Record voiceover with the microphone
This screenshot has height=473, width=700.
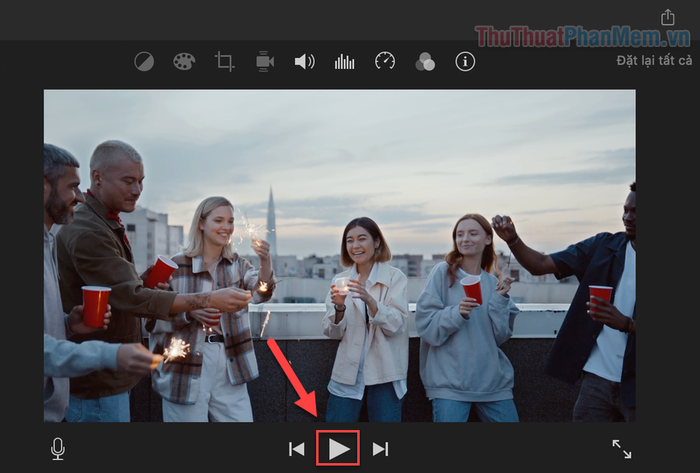coord(58,448)
